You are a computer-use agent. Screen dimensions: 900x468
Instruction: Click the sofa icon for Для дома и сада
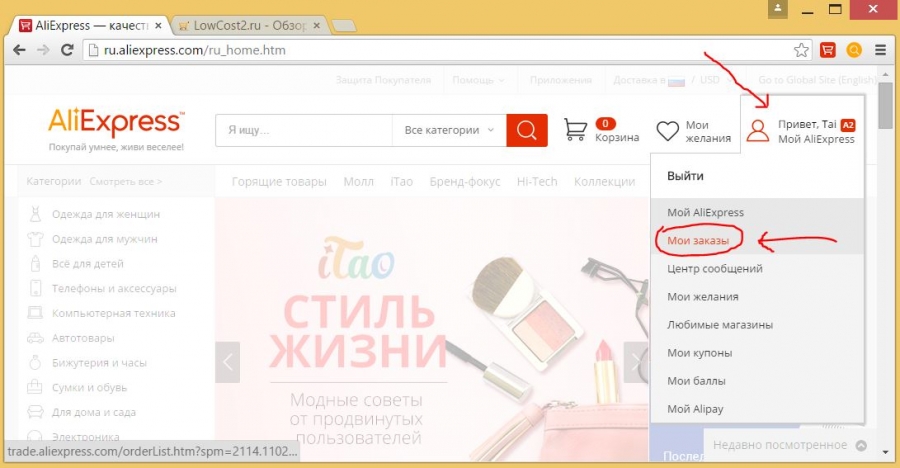tap(35, 412)
